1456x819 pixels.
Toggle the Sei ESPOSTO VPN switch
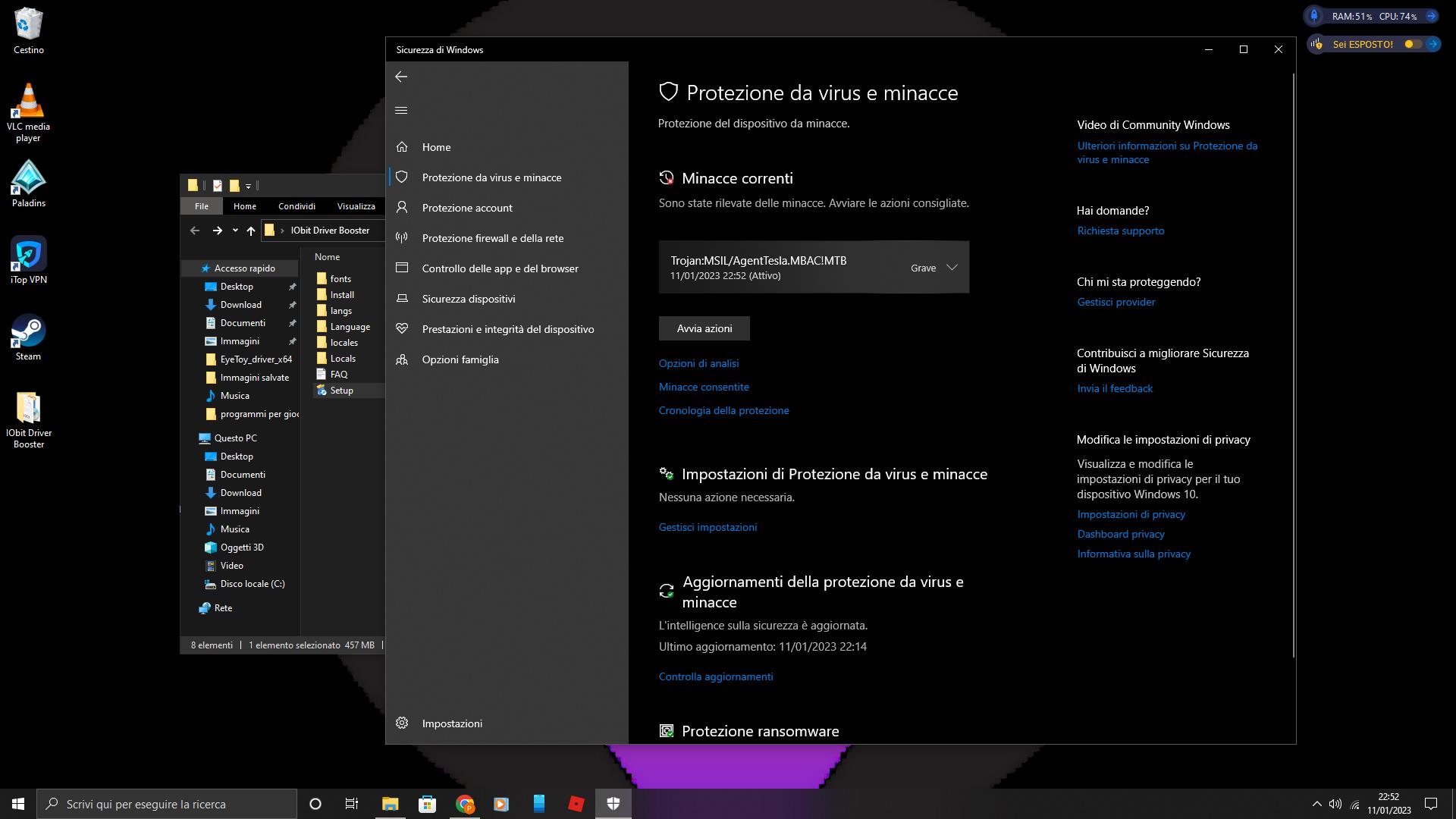click(1412, 44)
